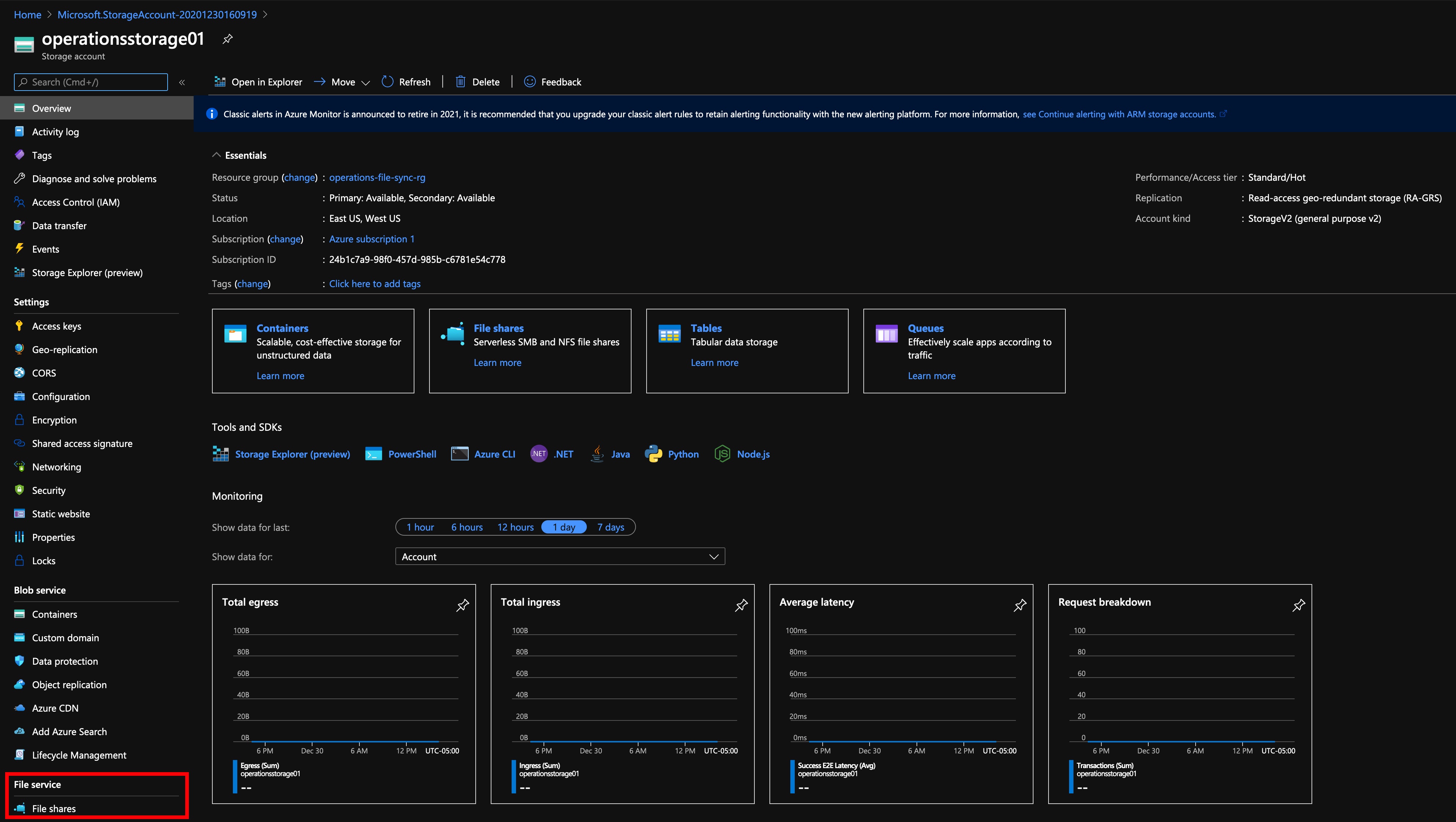The image size is (1456, 822).
Task: Click the Open in Explorer icon
Action: click(220, 82)
